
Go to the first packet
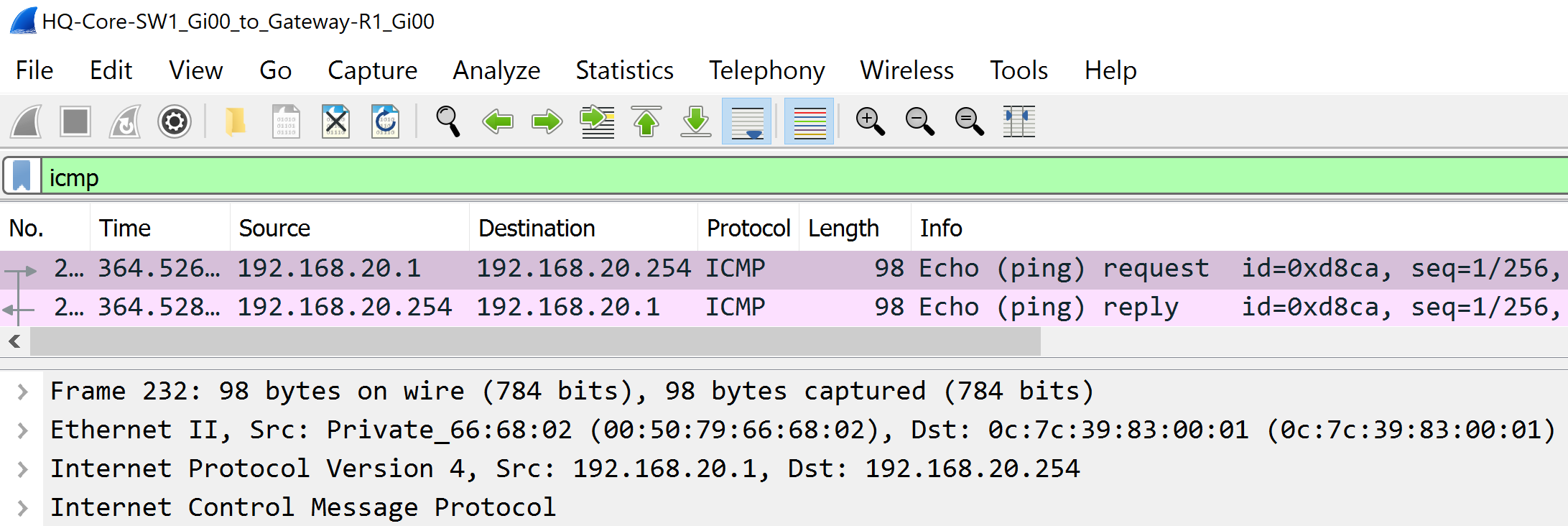tap(646, 121)
